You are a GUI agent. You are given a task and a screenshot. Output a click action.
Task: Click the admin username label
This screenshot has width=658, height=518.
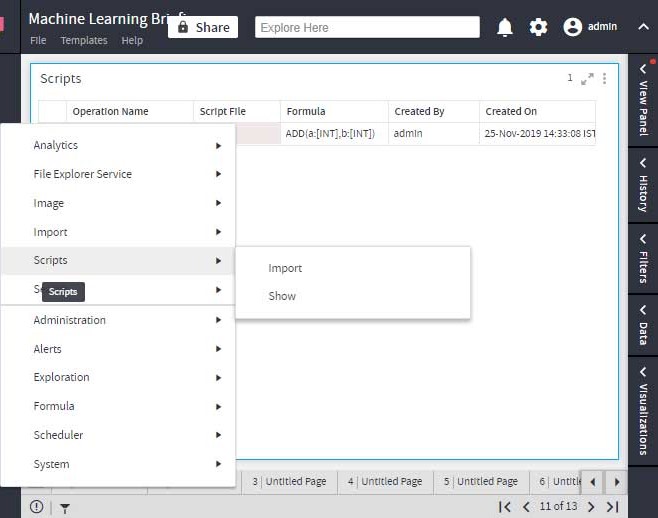[602, 27]
